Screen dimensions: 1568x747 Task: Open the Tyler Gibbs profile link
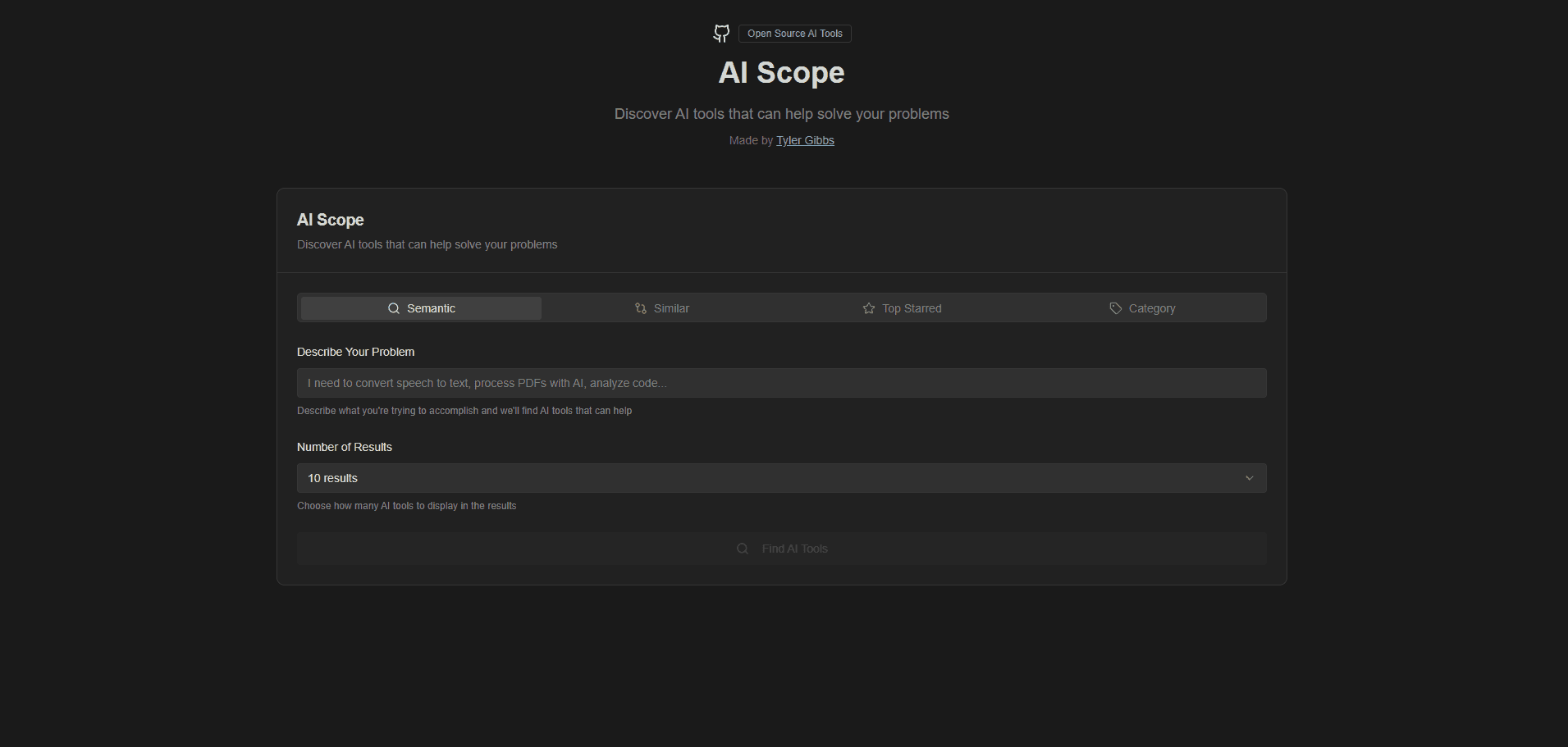pyautogui.click(x=805, y=140)
